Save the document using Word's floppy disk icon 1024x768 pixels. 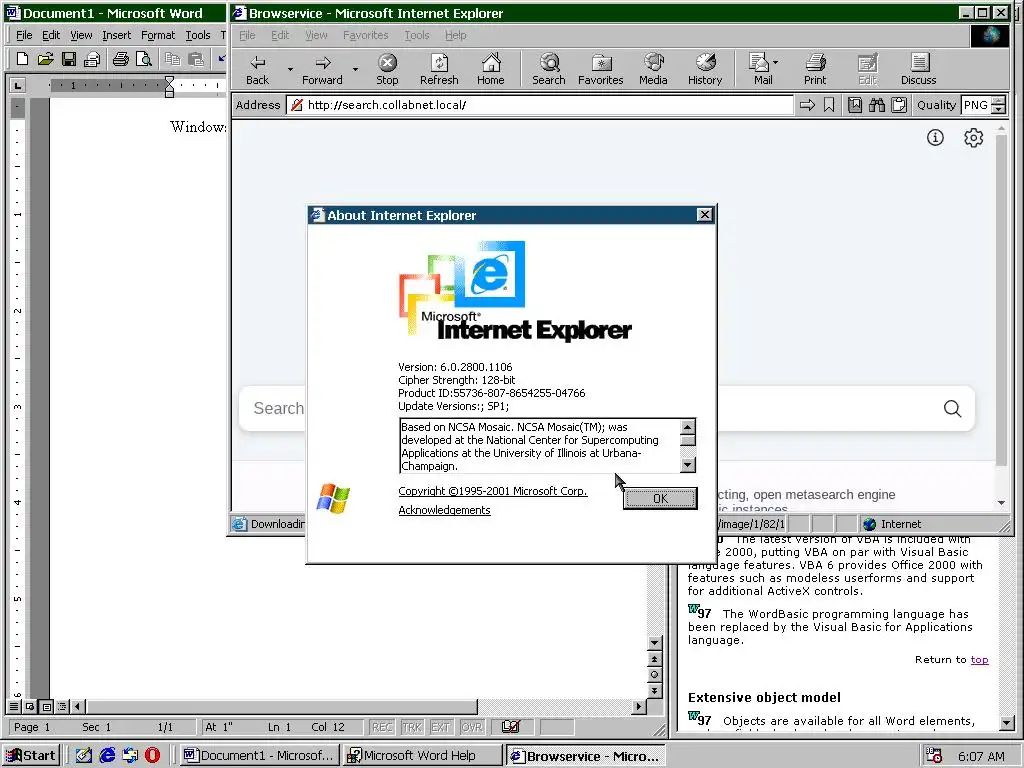click(x=69, y=59)
